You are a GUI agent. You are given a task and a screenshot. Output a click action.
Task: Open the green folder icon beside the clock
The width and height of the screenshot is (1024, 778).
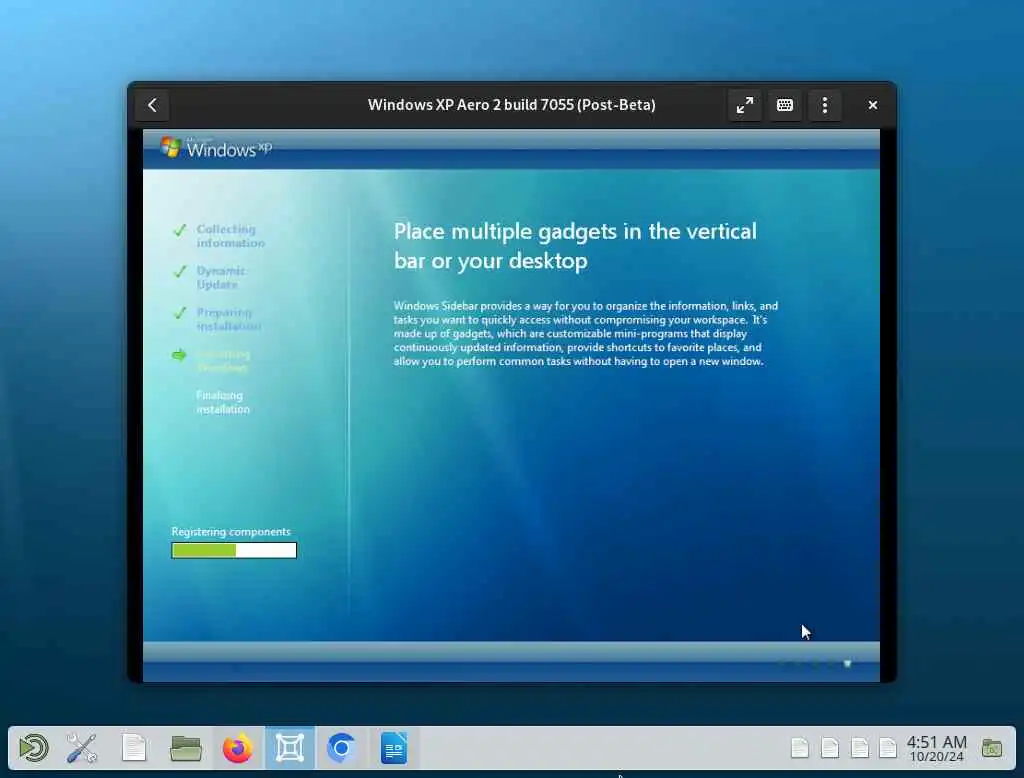[x=991, y=748]
